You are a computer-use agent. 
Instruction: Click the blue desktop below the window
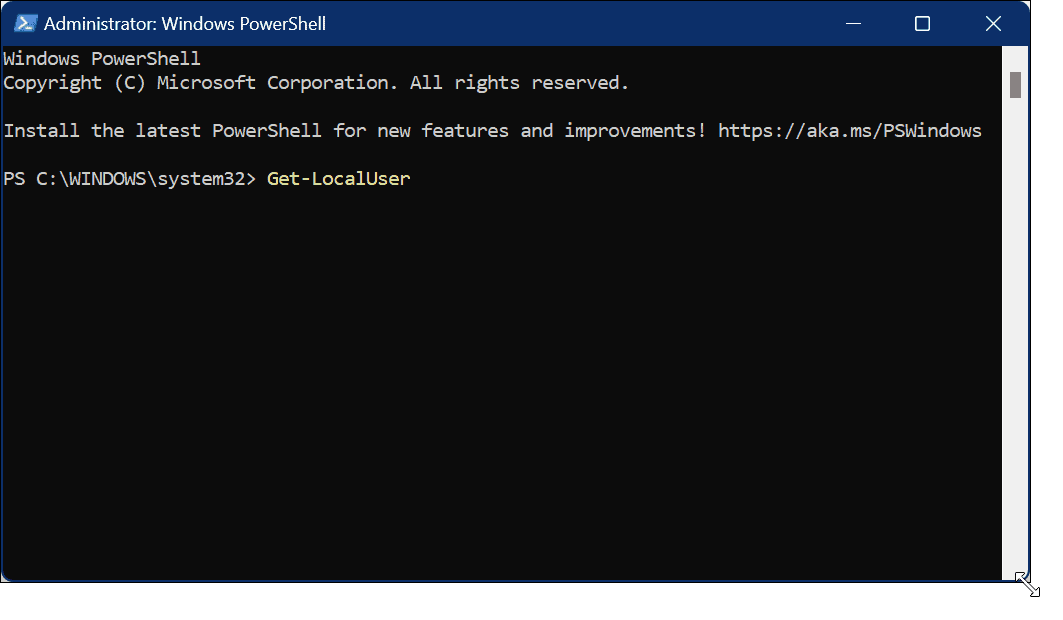tap(500, 602)
